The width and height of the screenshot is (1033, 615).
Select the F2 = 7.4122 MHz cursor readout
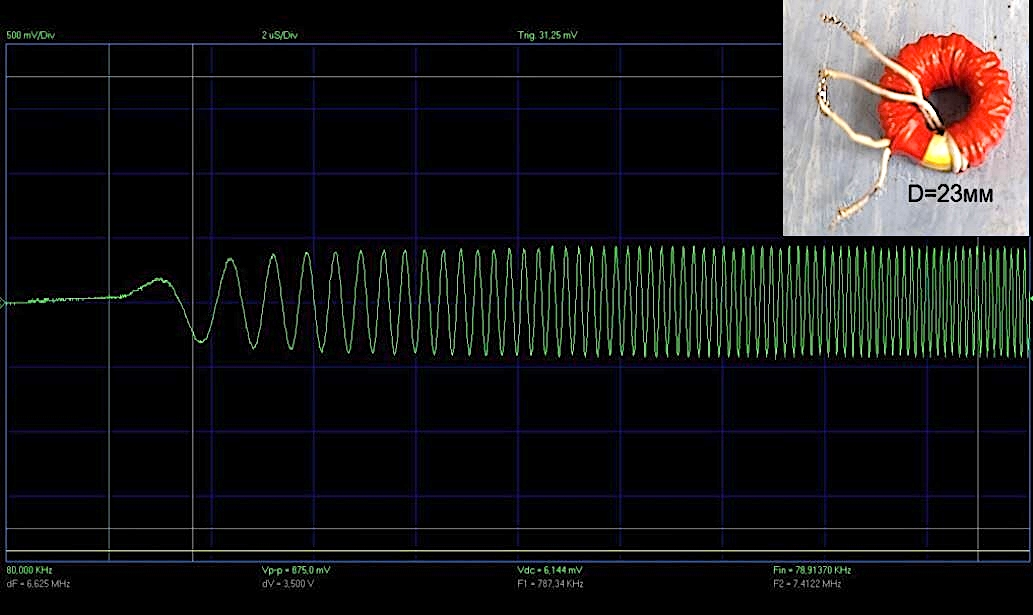click(807, 583)
